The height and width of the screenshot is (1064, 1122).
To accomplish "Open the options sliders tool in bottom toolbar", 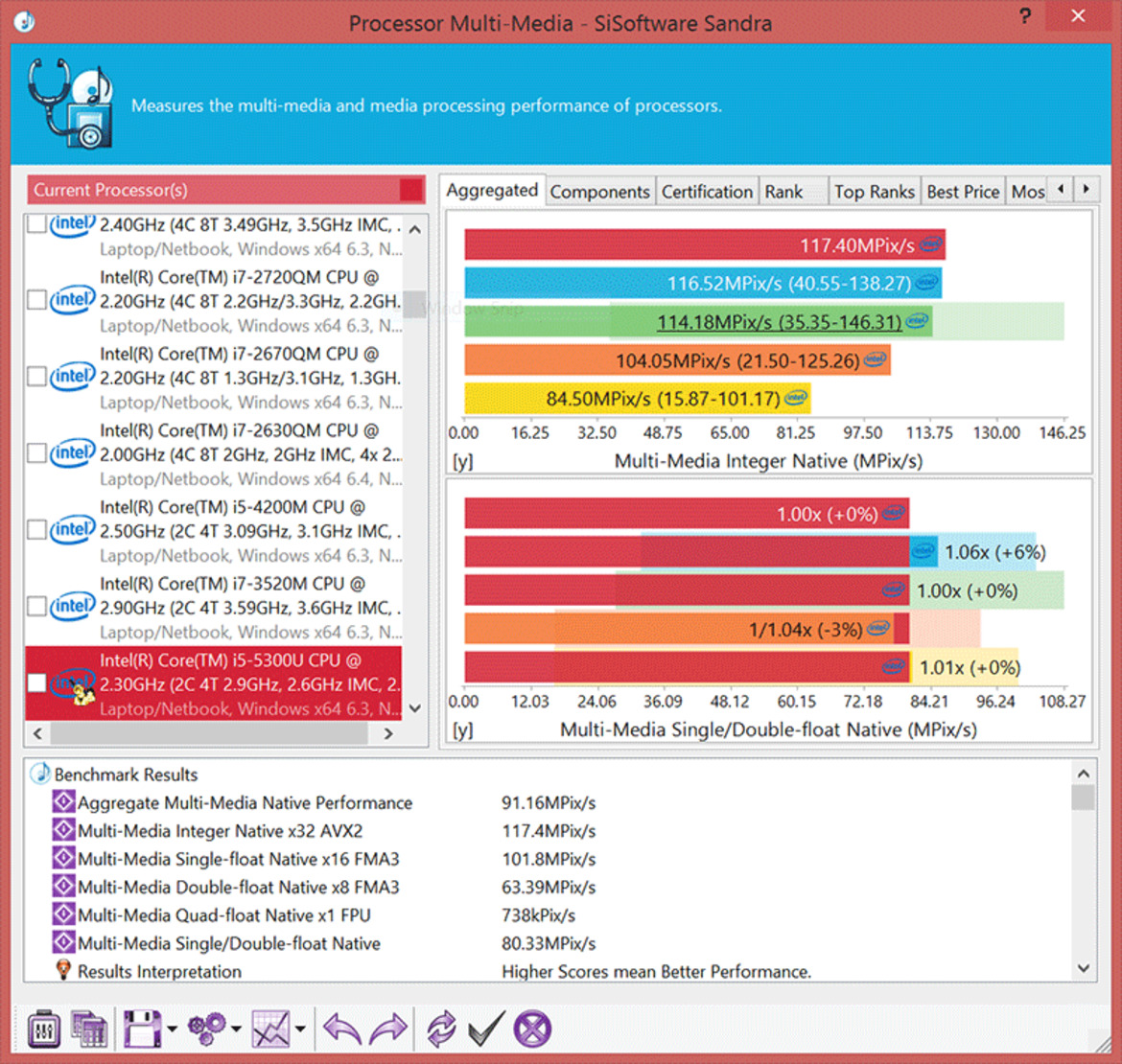I will [44, 1029].
